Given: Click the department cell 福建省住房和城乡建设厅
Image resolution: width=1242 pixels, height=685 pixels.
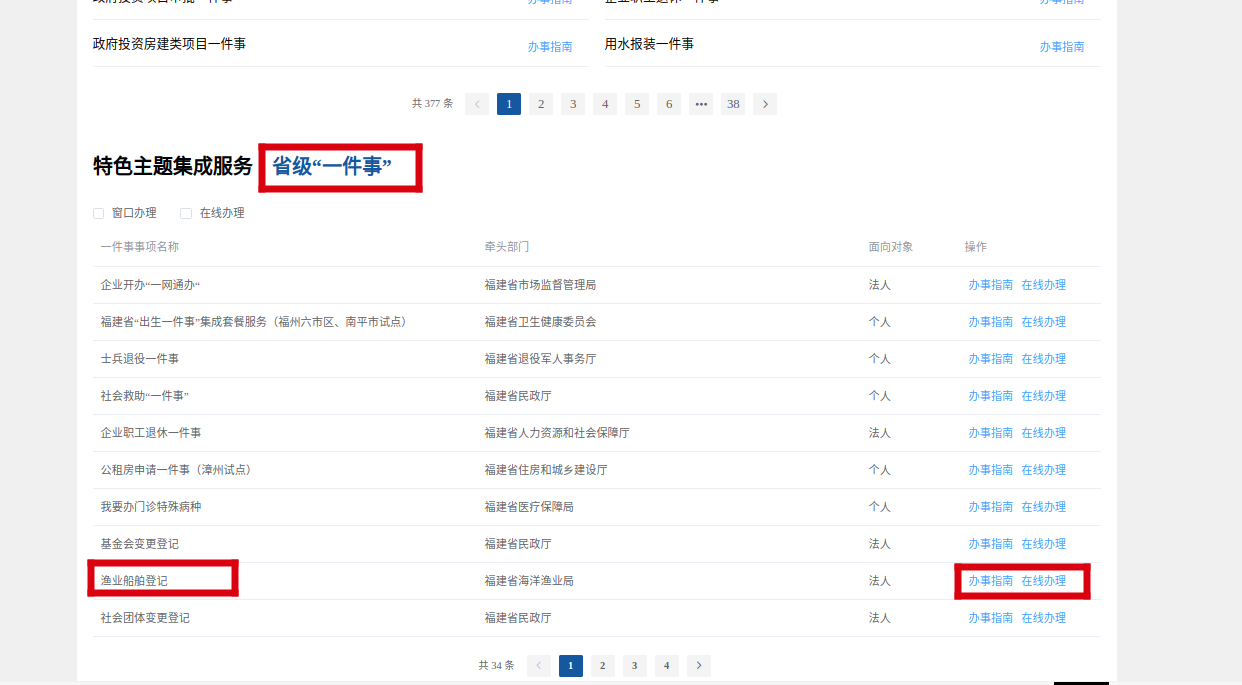Looking at the screenshot, I should tap(546, 470).
